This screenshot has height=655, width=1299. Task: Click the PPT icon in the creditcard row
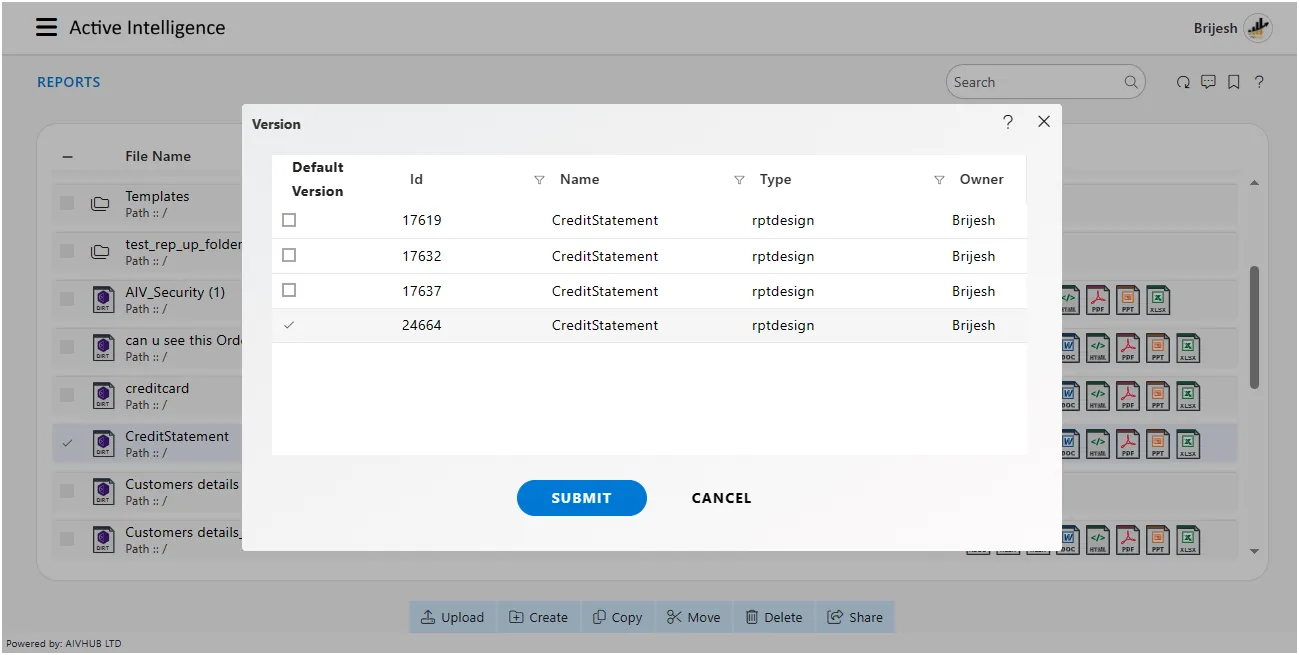[1157, 395]
